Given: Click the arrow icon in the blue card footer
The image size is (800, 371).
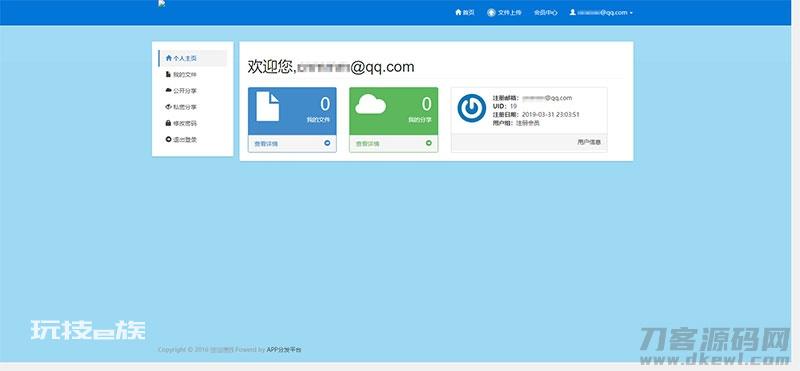Looking at the screenshot, I should [327, 143].
